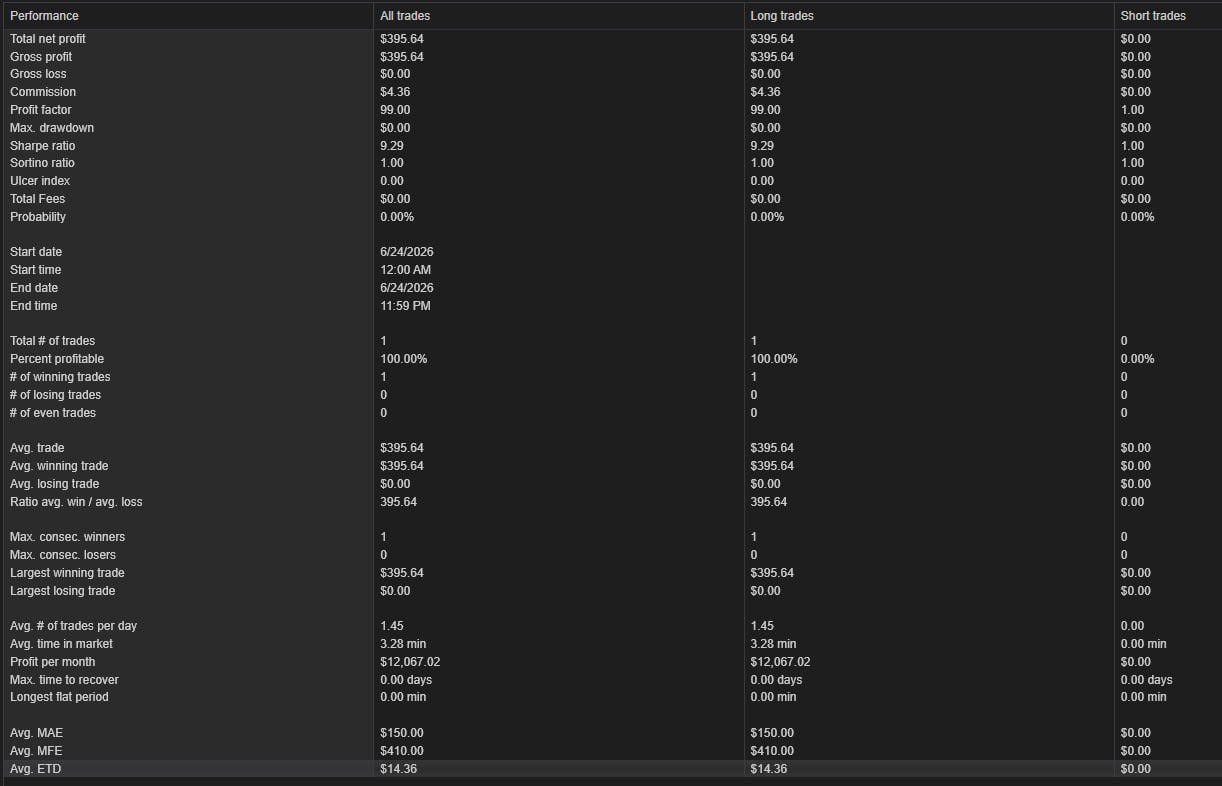Select Long trades Avg. time in market 3.28 min
This screenshot has height=786, width=1222.
[x=773, y=644]
